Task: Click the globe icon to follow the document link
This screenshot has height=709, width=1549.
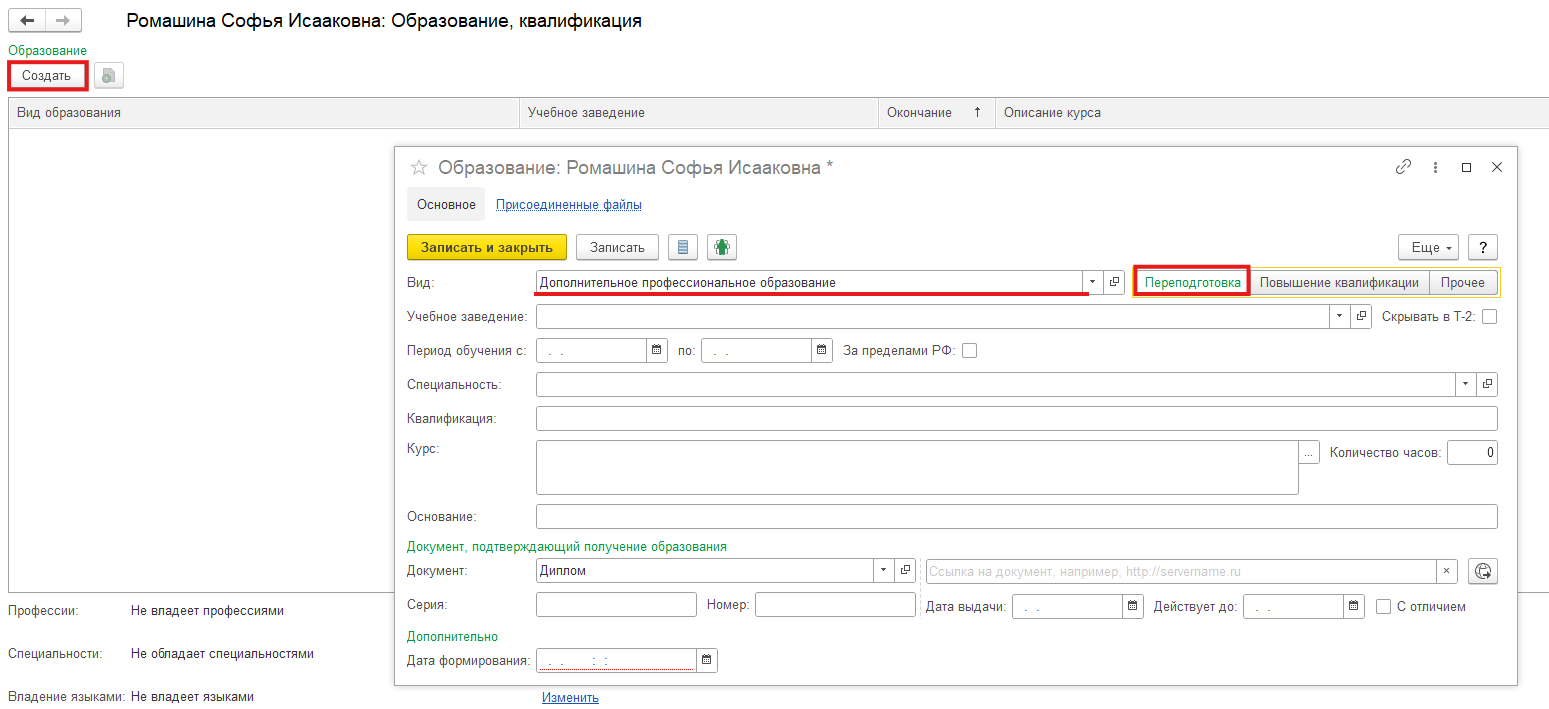Action: click(1483, 571)
